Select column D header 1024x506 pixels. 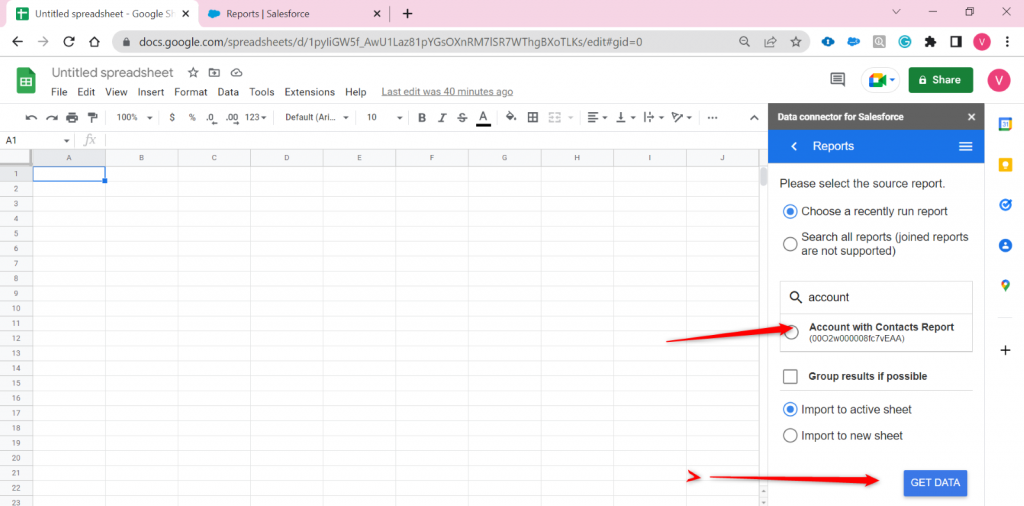coord(287,158)
